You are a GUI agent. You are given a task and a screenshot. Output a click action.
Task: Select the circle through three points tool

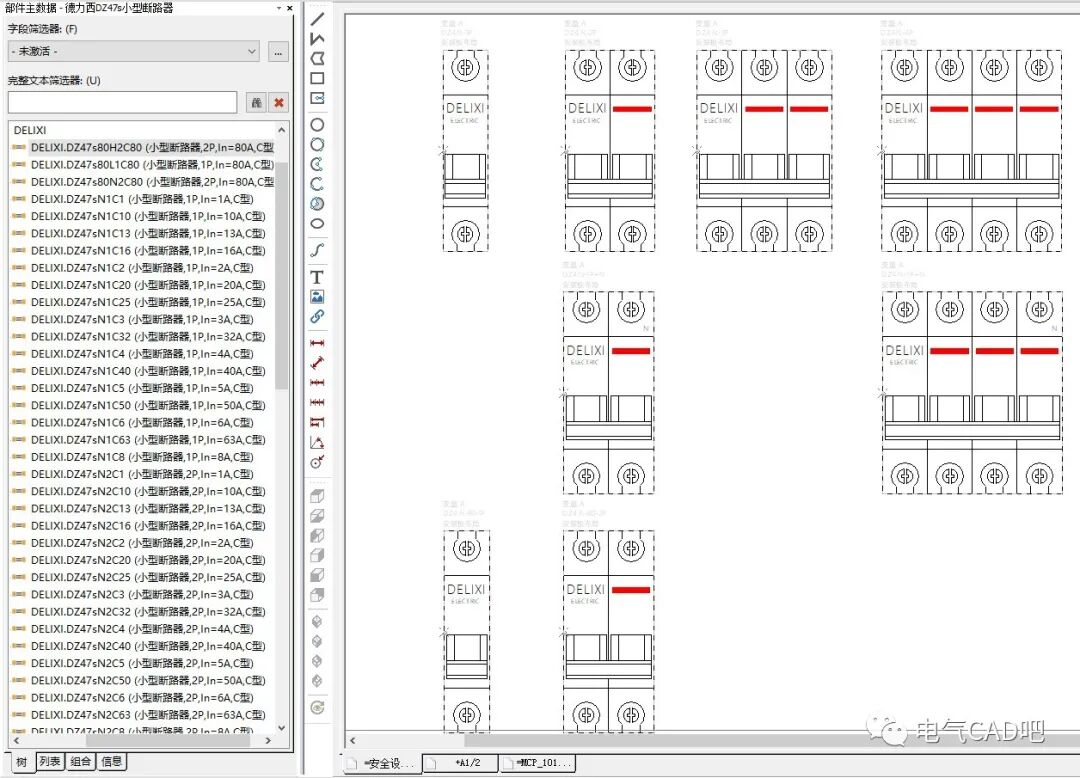317,145
